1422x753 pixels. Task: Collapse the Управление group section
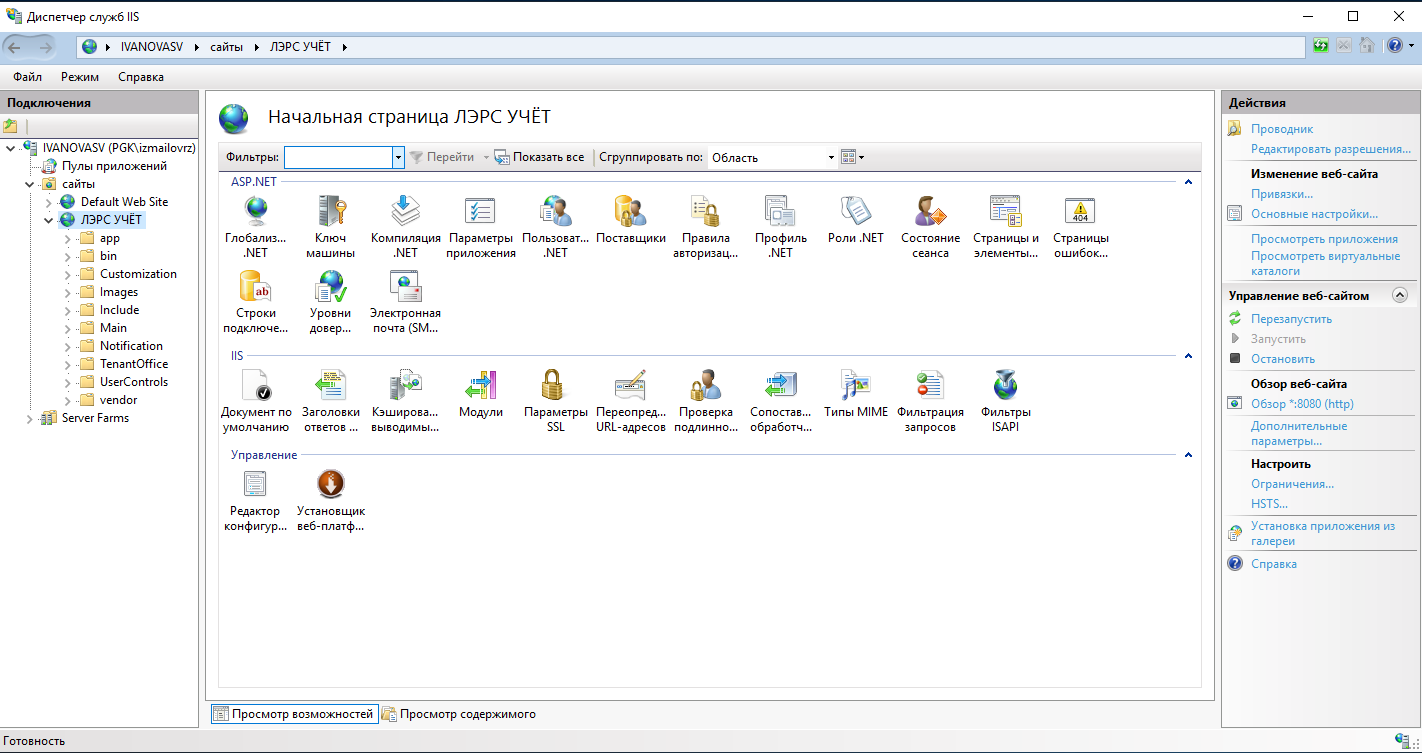point(1188,455)
